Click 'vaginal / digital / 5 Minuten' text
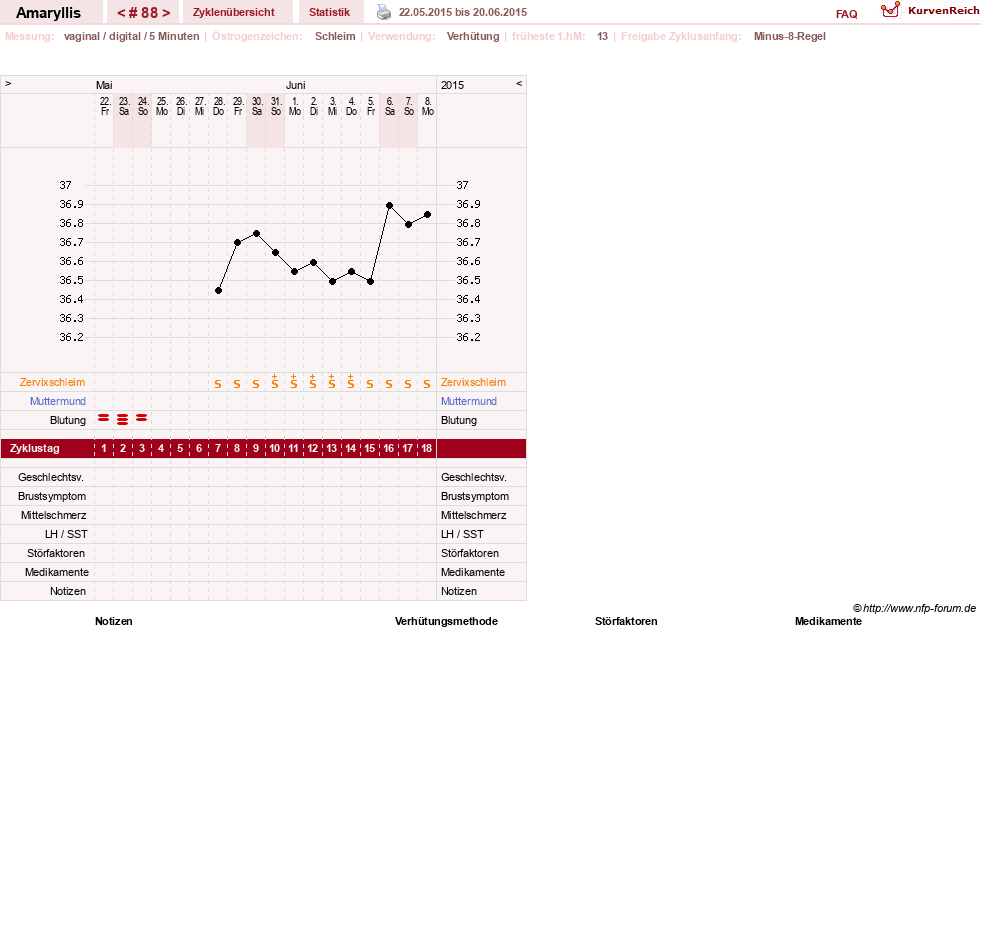The width and height of the screenshot is (981, 940). [131, 36]
